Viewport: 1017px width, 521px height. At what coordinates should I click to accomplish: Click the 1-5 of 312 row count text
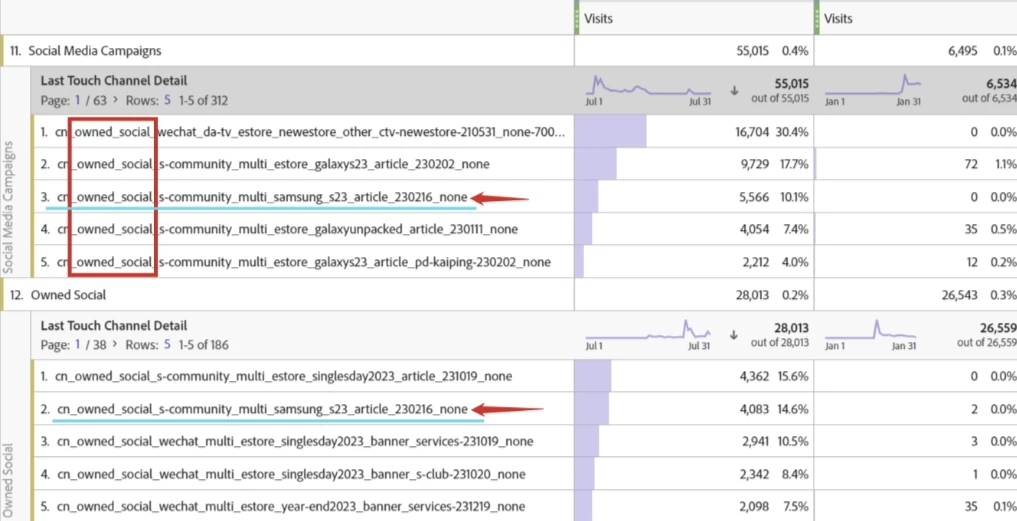pos(204,101)
